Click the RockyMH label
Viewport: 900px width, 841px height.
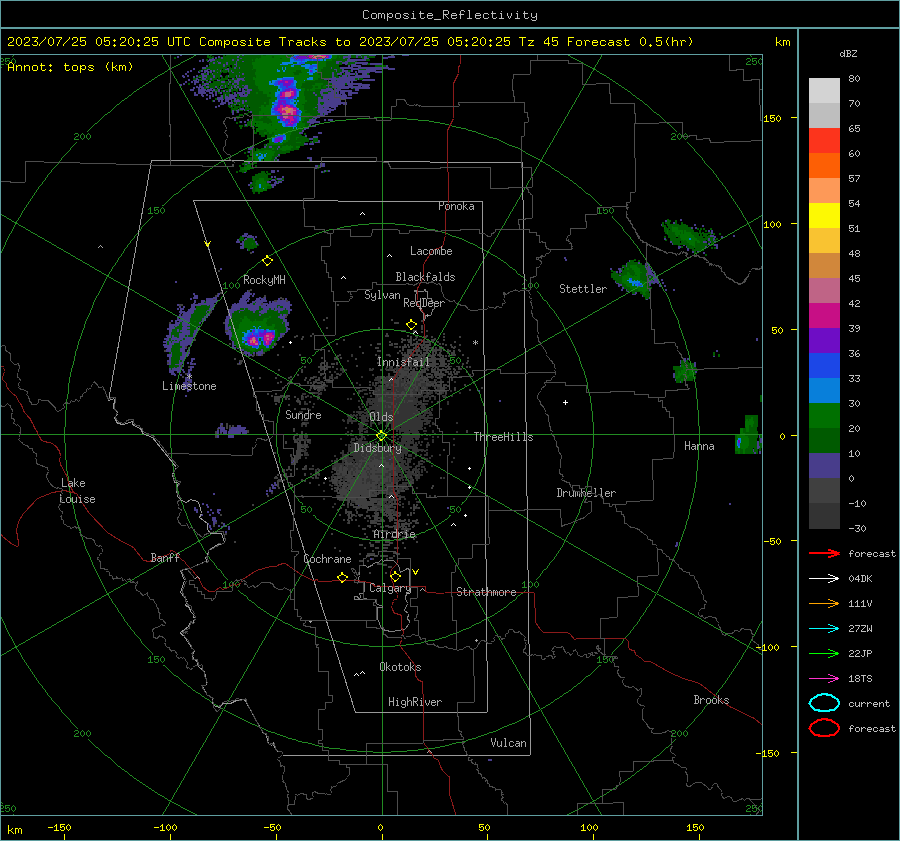pyautogui.click(x=264, y=280)
